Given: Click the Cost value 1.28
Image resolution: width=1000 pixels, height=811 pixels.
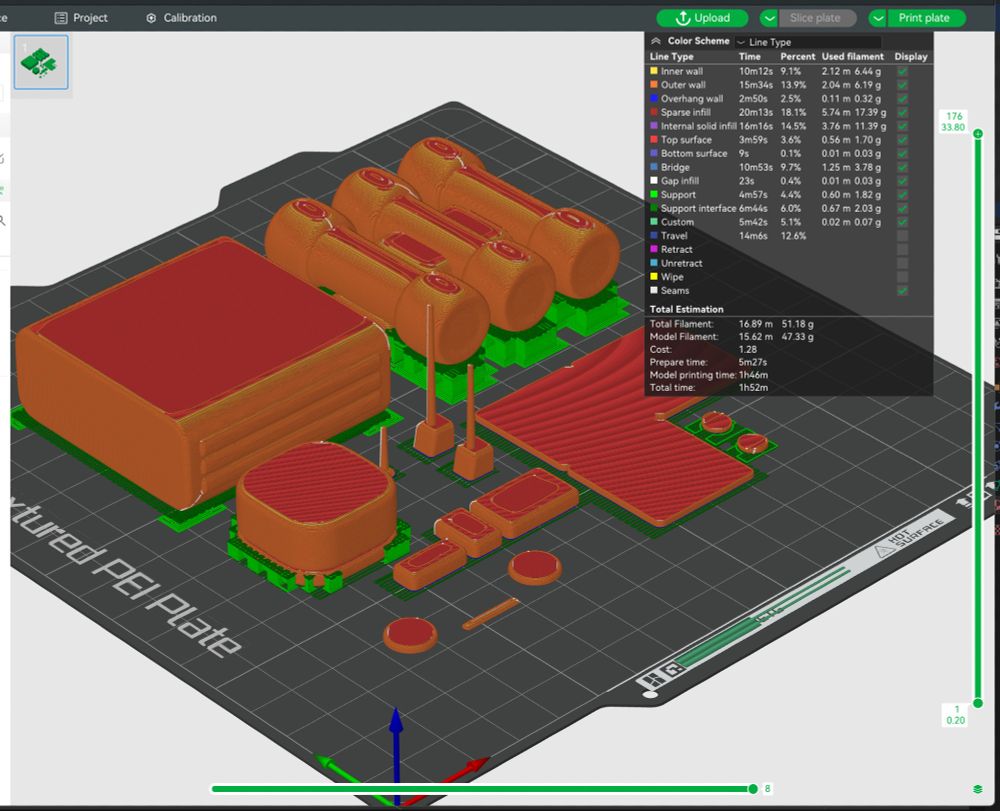Looking at the screenshot, I should 747,349.
